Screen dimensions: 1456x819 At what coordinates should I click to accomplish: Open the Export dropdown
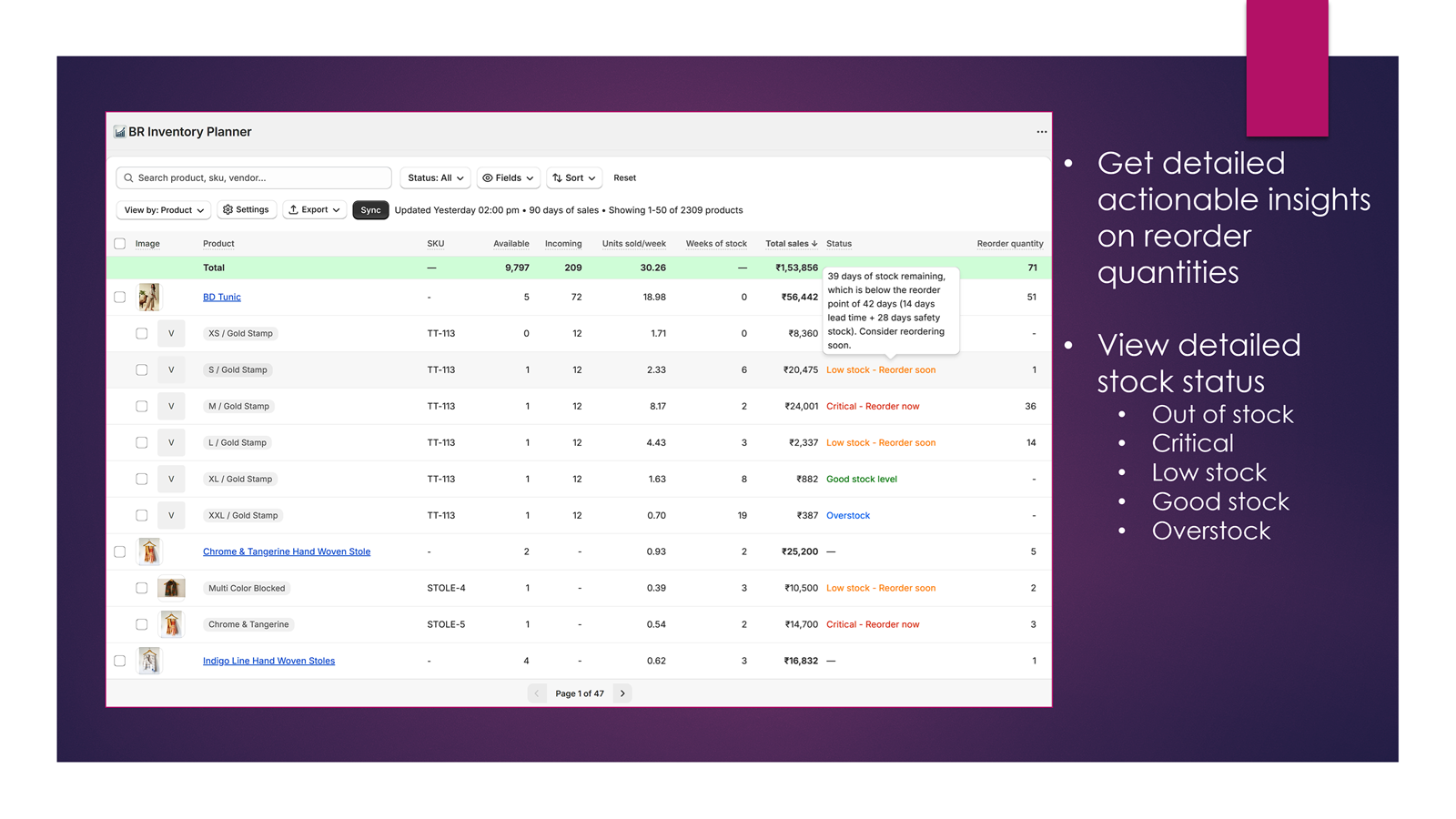314,210
